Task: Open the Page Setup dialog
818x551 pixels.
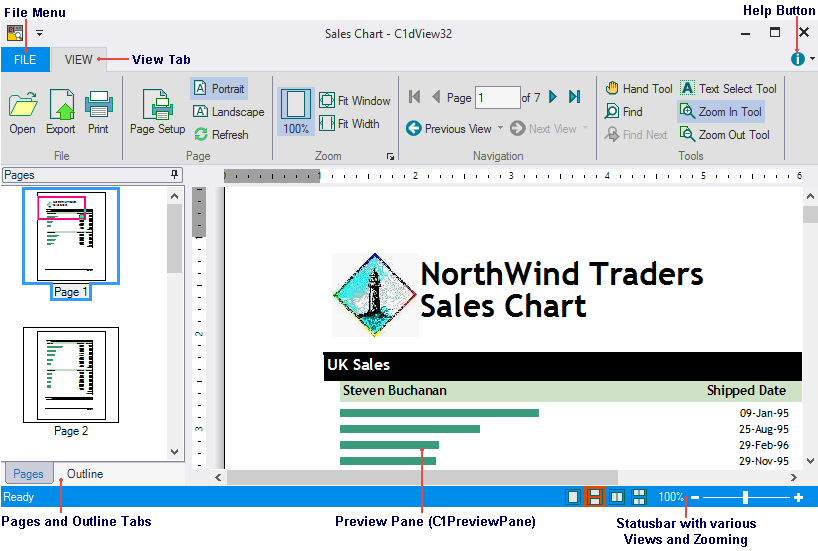Action: [x=158, y=111]
